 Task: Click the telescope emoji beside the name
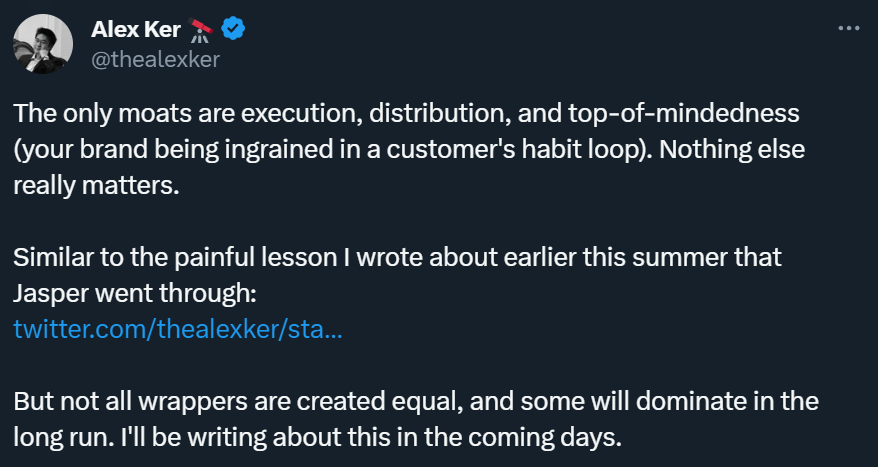[203, 29]
